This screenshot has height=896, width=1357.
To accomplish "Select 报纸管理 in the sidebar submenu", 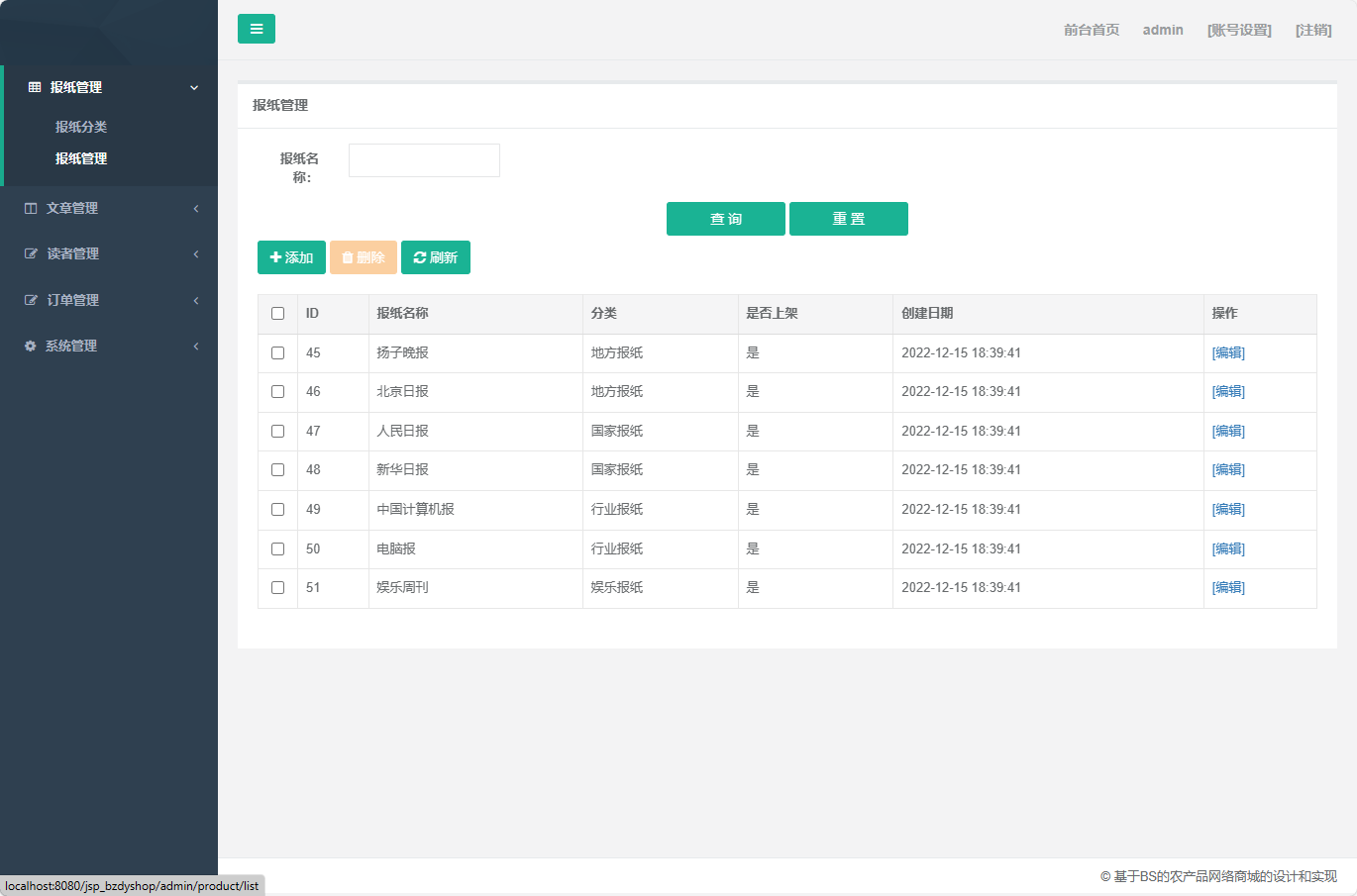I will [x=79, y=158].
